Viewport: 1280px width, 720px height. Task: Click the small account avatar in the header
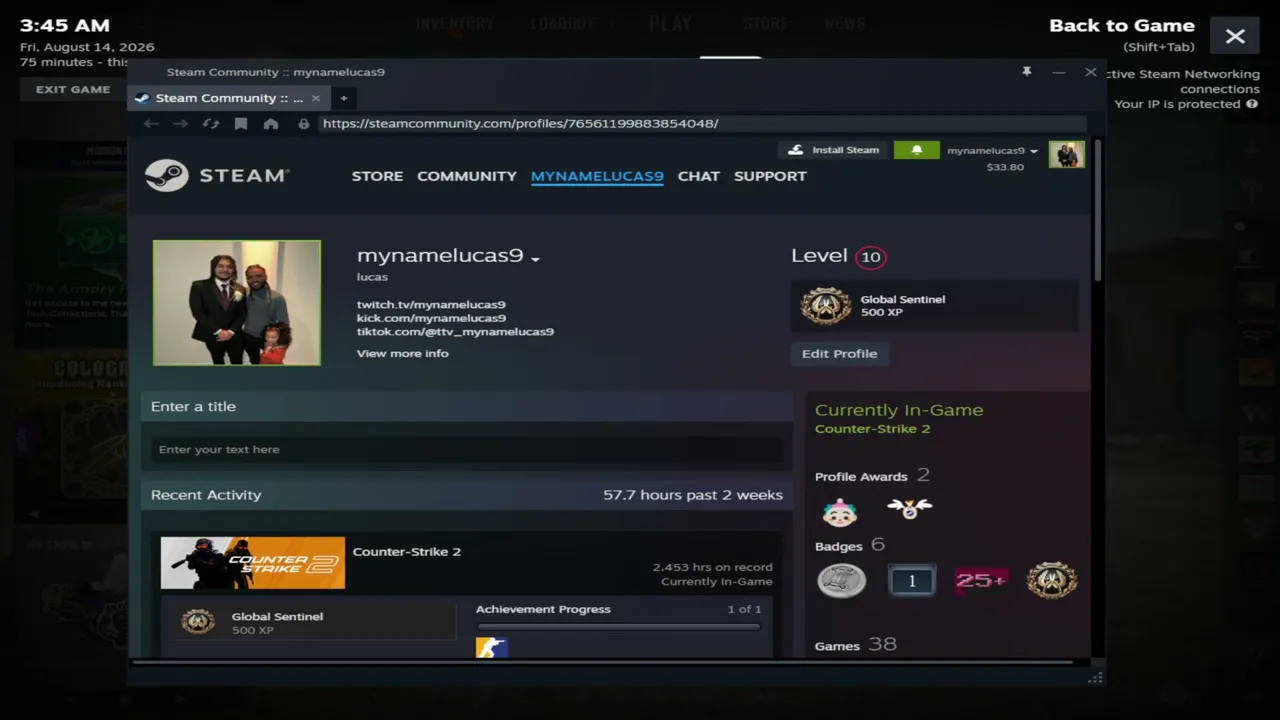click(x=1067, y=155)
